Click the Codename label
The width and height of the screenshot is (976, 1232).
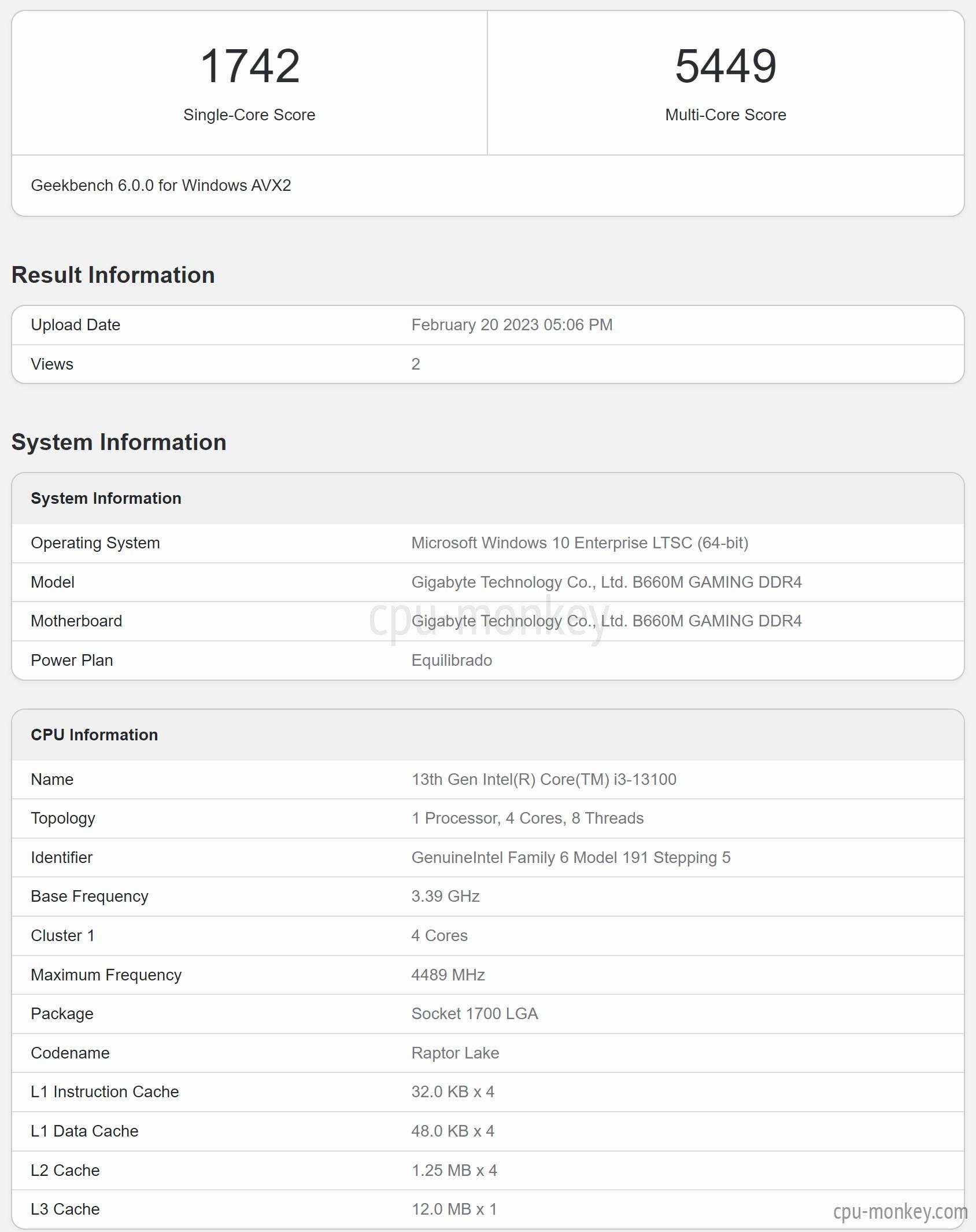coord(70,1053)
